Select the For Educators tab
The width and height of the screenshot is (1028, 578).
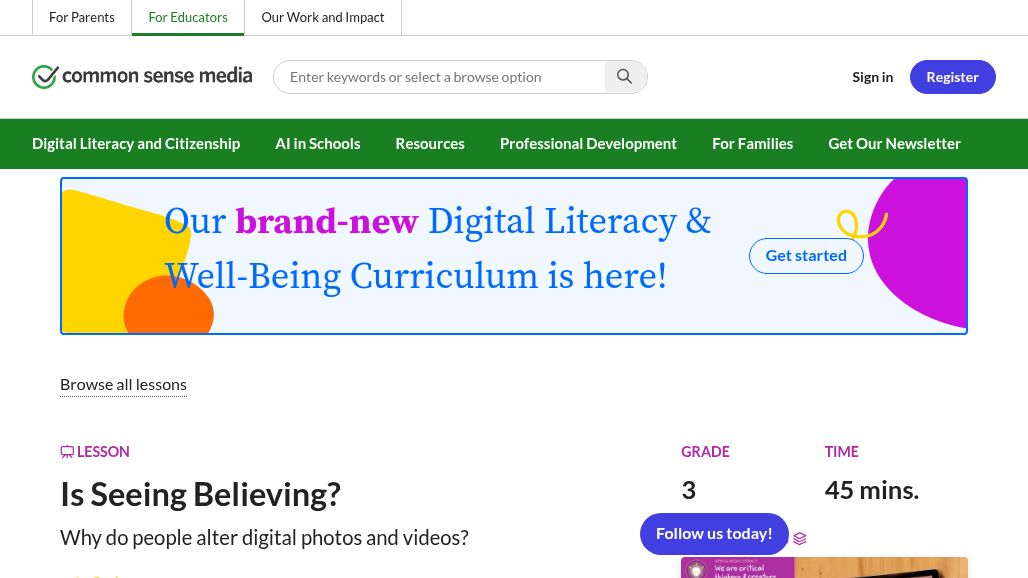point(188,17)
